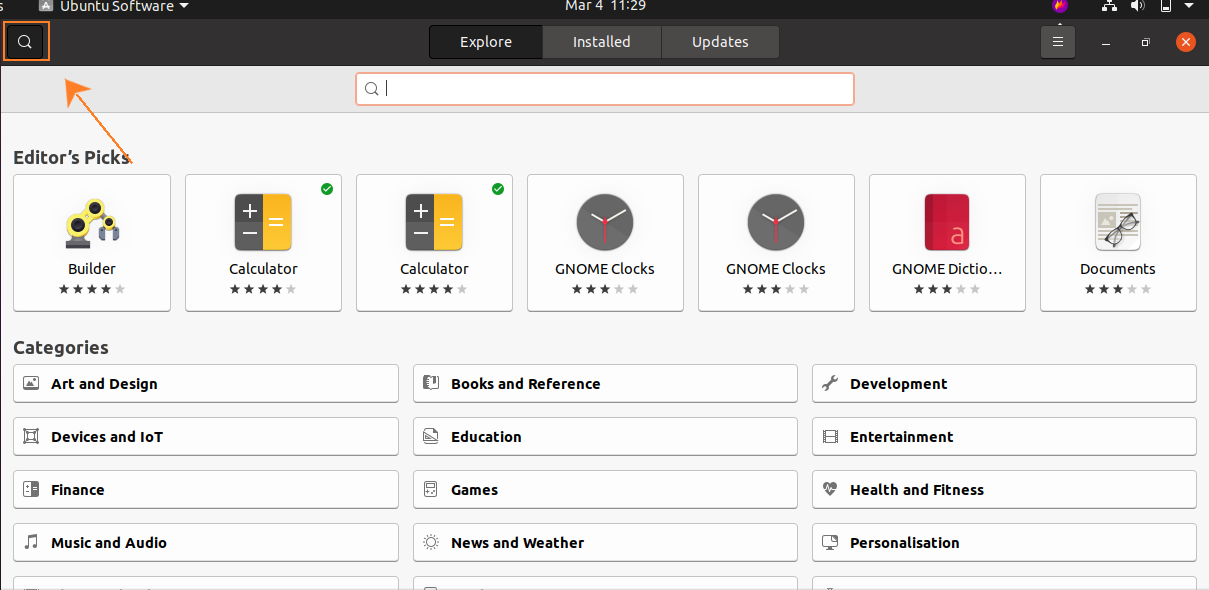1209x590 pixels.
Task: Click the heart icon of Health and Fitness
Action: (830, 489)
